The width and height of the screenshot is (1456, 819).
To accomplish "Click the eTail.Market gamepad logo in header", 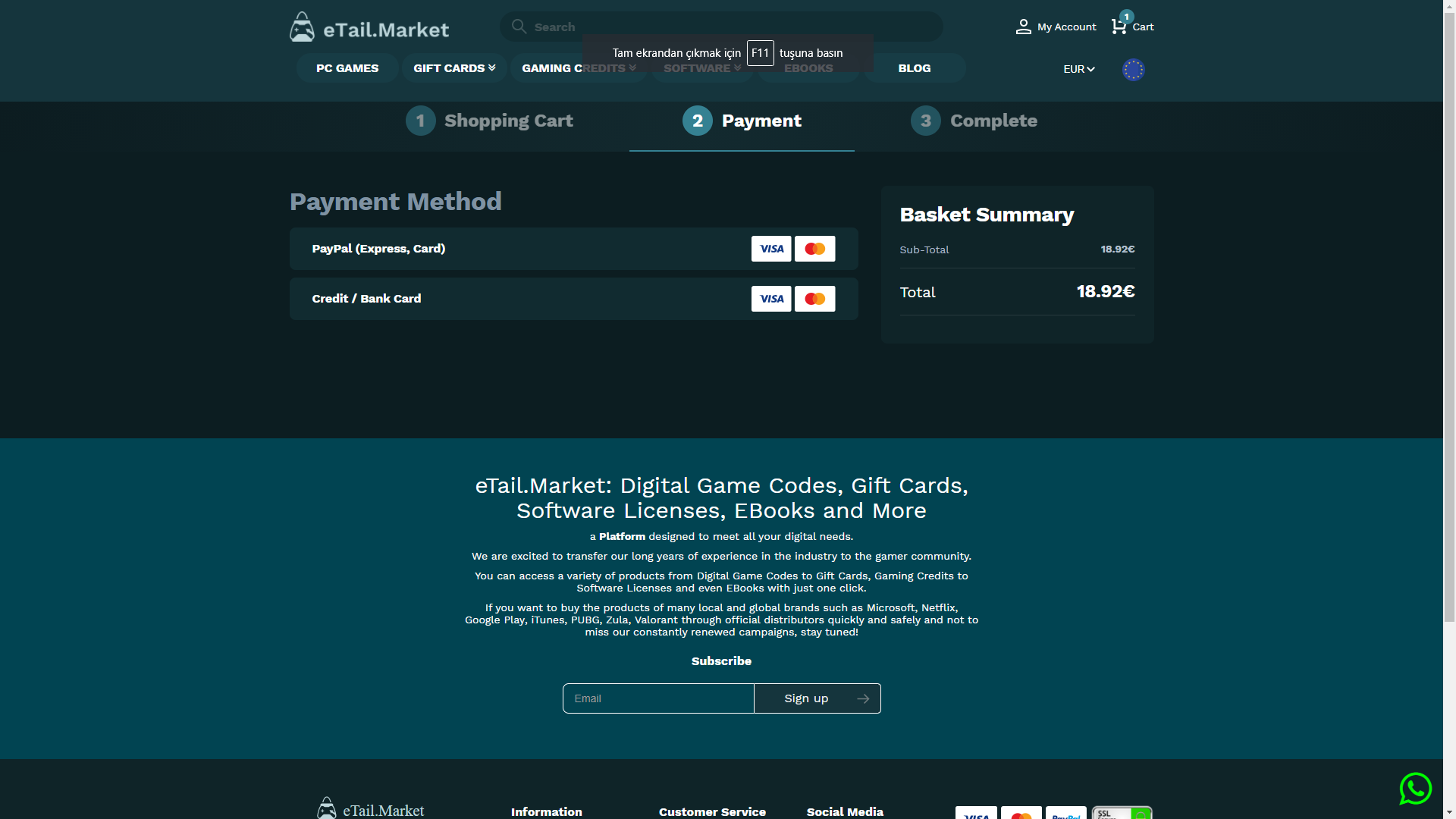I will [x=302, y=27].
